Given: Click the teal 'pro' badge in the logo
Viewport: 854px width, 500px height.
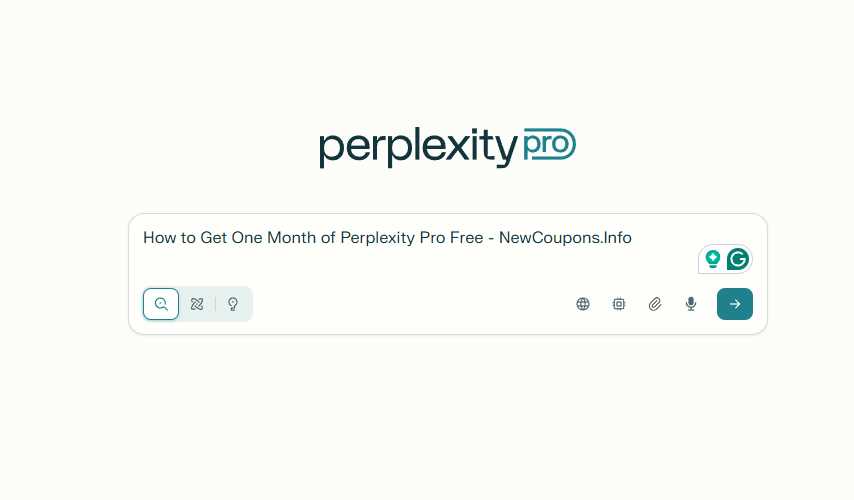Looking at the screenshot, I should tap(549, 146).
